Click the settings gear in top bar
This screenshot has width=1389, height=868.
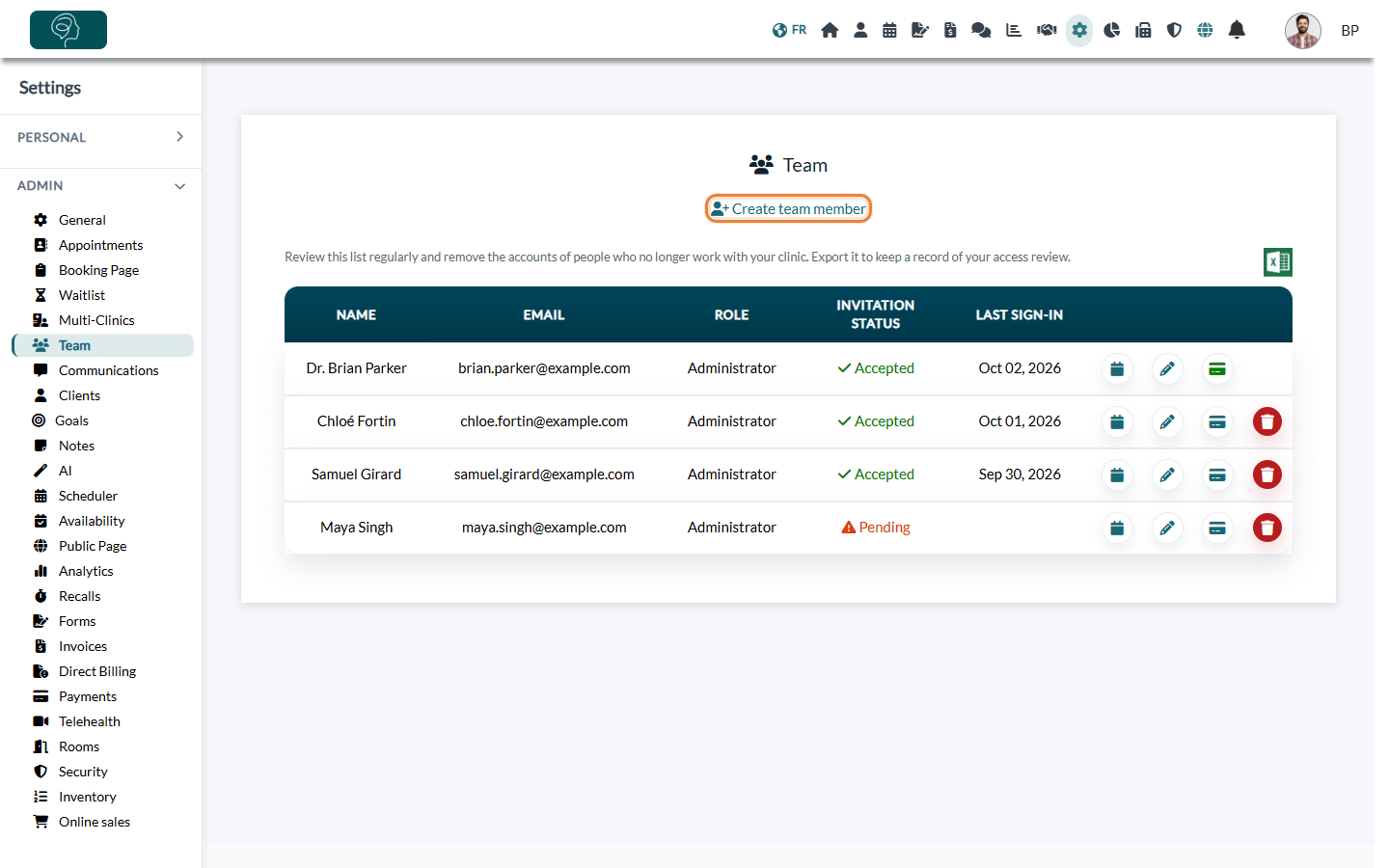point(1079,30)
